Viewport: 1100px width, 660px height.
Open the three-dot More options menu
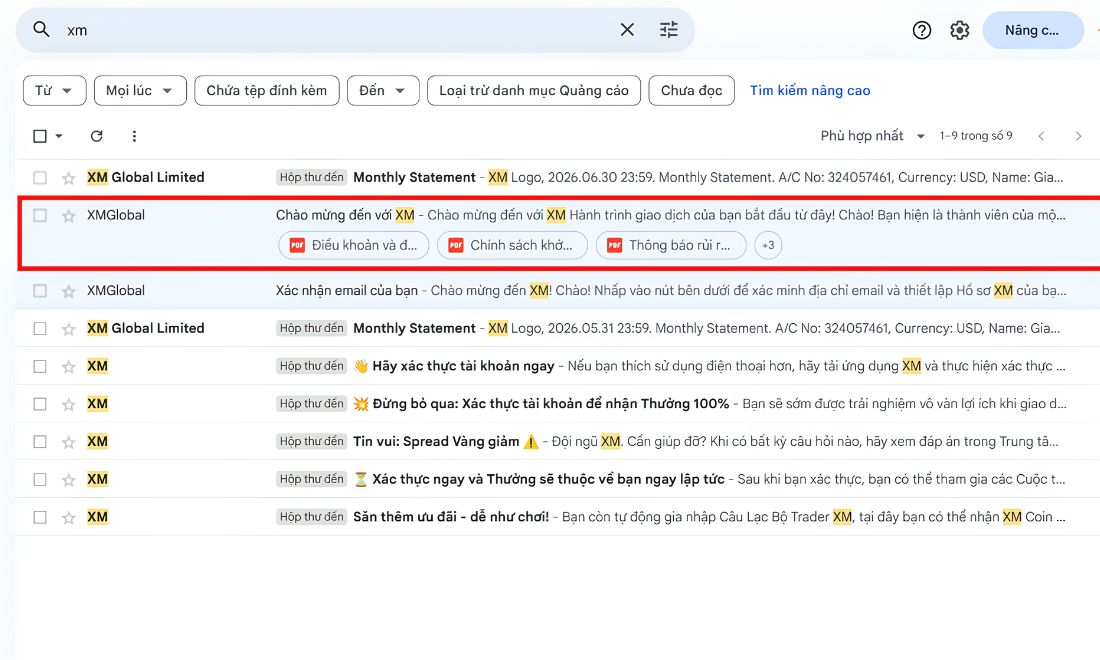[x=134, y=136]
